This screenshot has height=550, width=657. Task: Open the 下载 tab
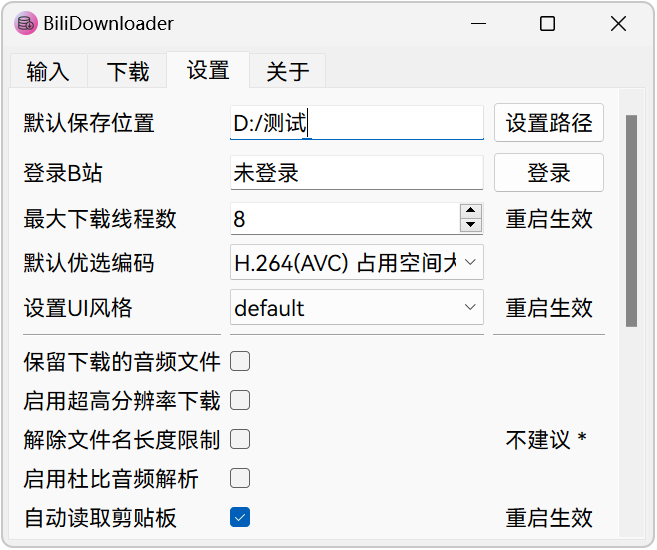tap(127, 71)
